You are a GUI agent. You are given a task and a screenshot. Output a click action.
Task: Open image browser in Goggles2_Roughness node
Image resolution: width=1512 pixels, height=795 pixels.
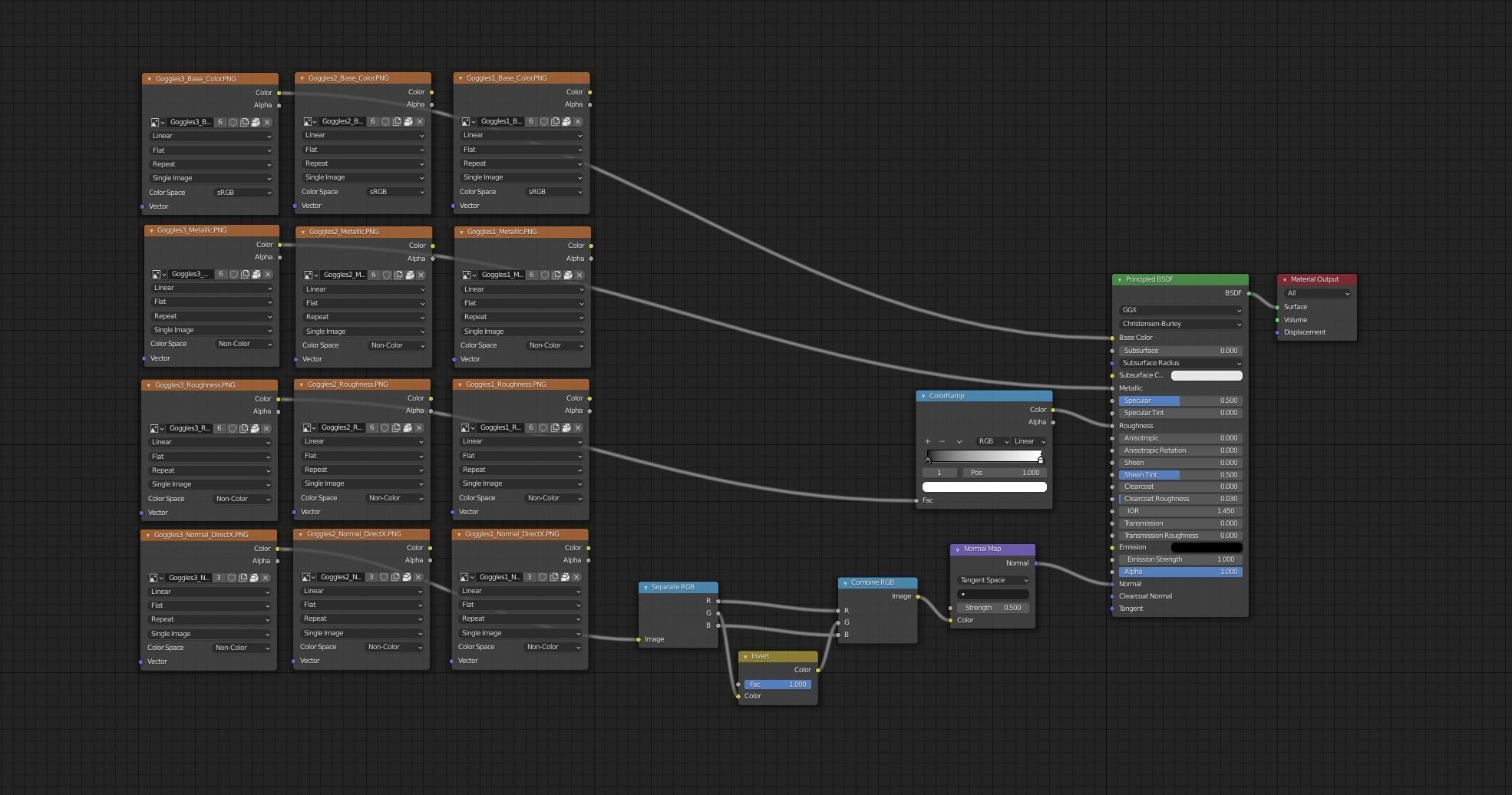(x=309, y=427)
